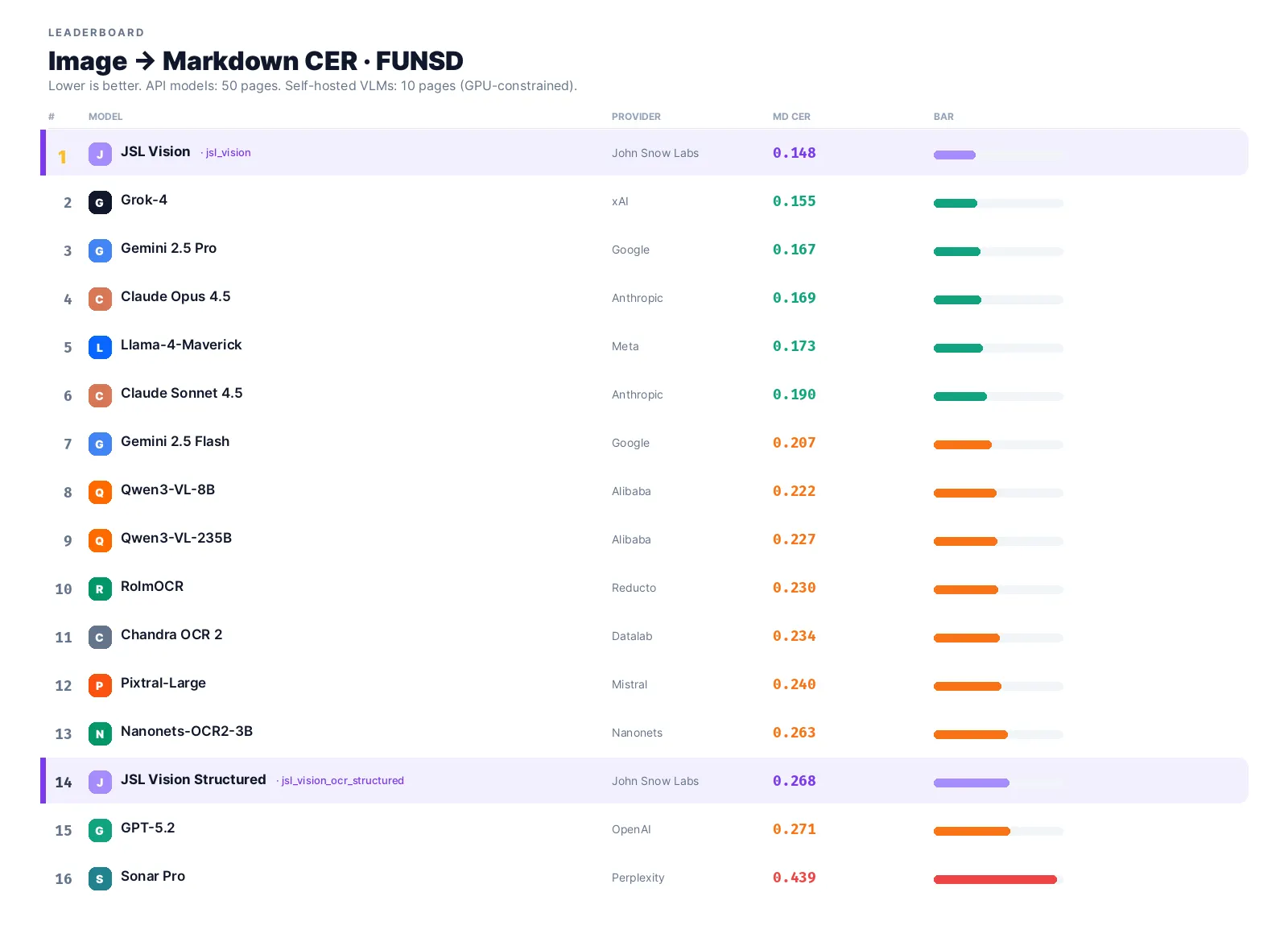Click the Claude Sonnet 4.5 model name
This screenshot has width=1288, height=946.
click(181, 393)
